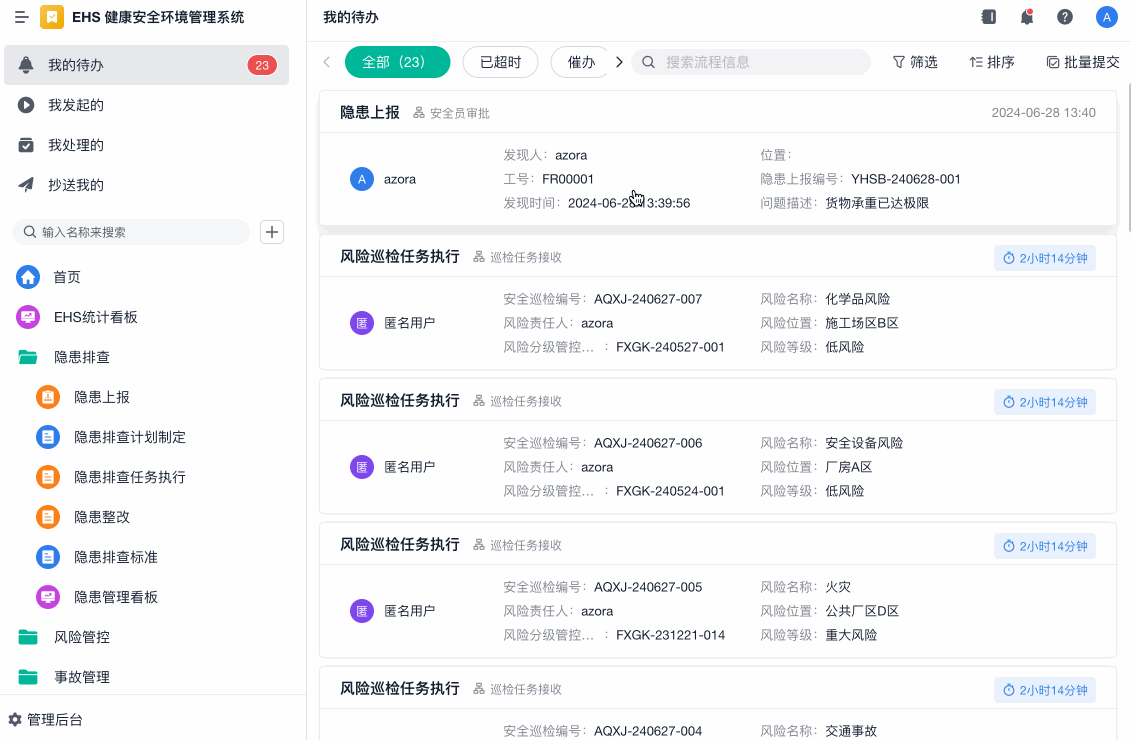Click the value FXGK-240527-001
This screenshot has width=1131, height=740.
point(670,347)
